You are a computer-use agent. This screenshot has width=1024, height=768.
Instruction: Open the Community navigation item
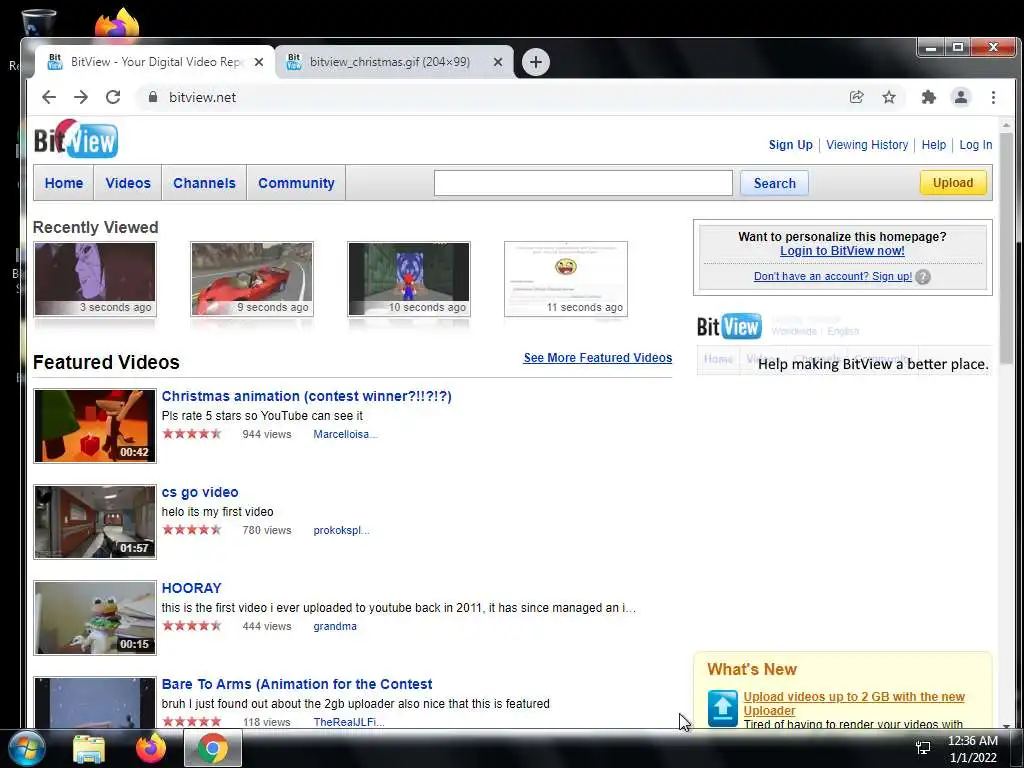296,184
